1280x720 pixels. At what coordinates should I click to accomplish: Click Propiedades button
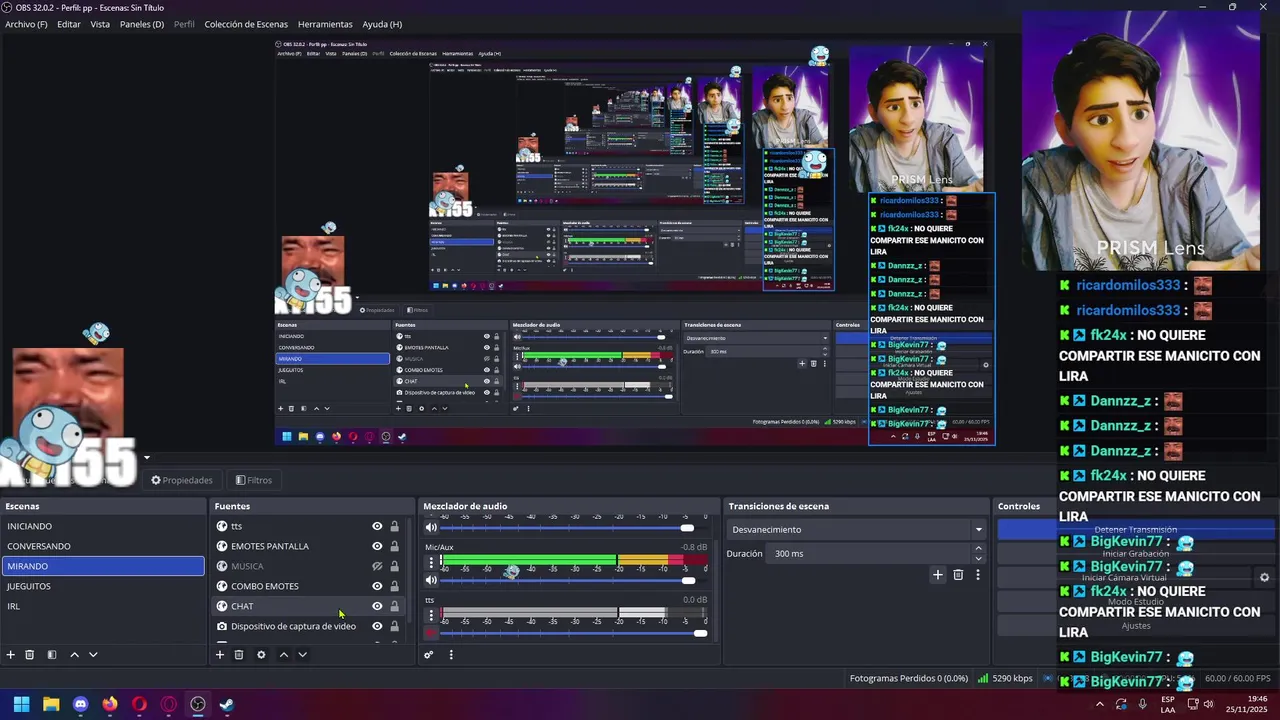[x=182, y=480]
